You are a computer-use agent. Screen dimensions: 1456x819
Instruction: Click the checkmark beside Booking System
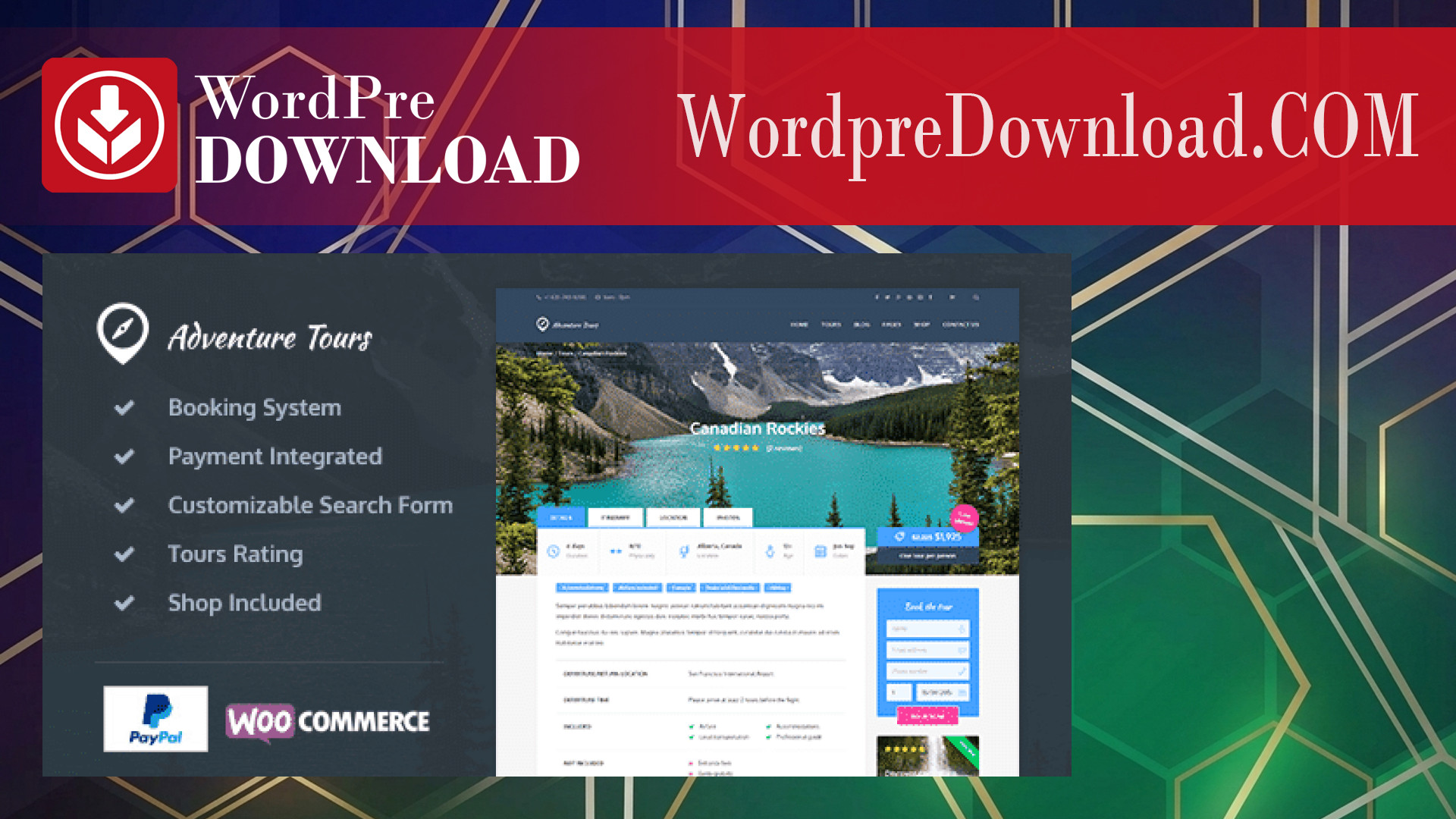click(x=124, y=408)
